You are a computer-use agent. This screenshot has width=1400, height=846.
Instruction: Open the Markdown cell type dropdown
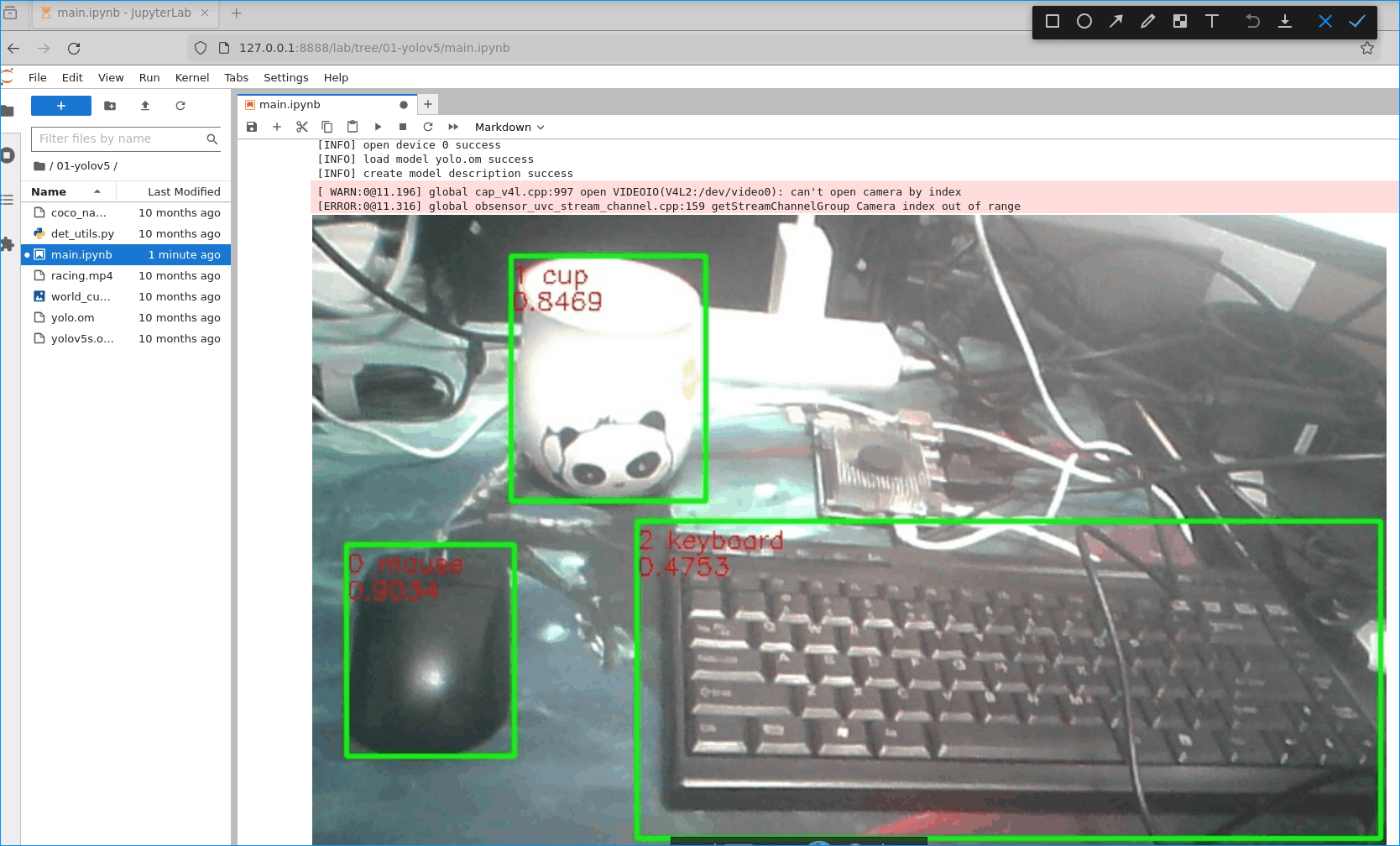pyautogui.click(x=509, y=127)
